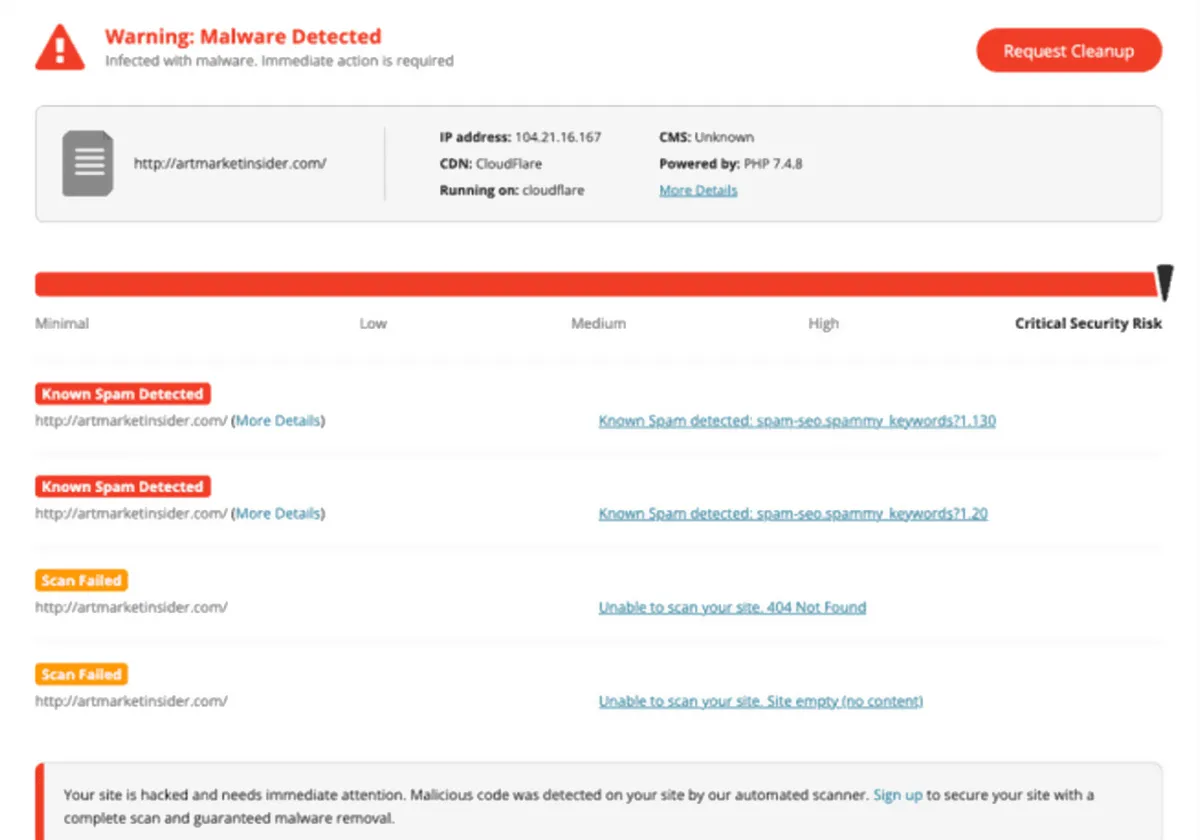Open More Details under Powered by PHP
This screenshot has width=1200, height=840.
click(x=698, y=190)
